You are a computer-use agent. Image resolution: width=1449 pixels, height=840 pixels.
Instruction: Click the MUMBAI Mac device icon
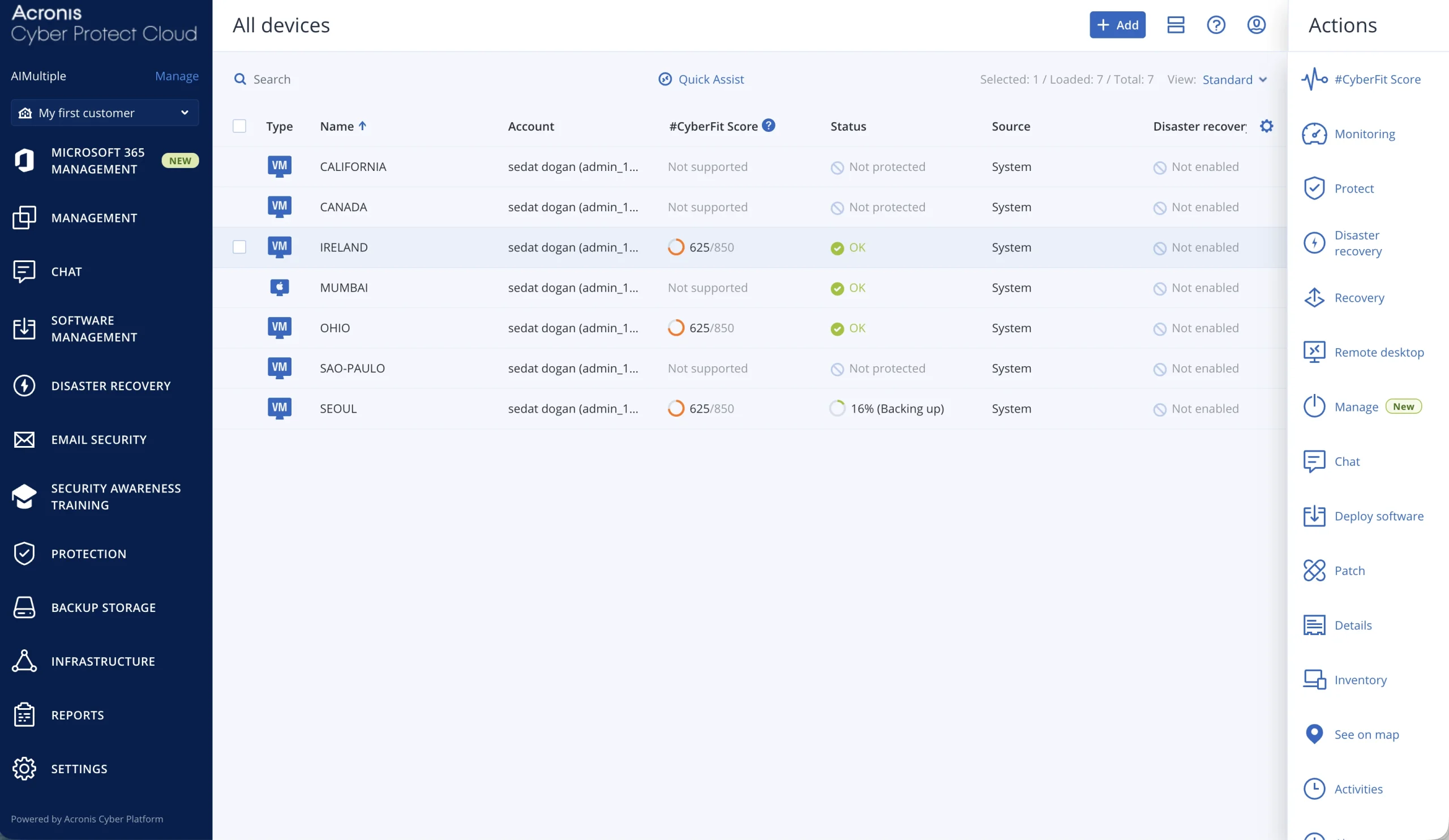(280, 288)
